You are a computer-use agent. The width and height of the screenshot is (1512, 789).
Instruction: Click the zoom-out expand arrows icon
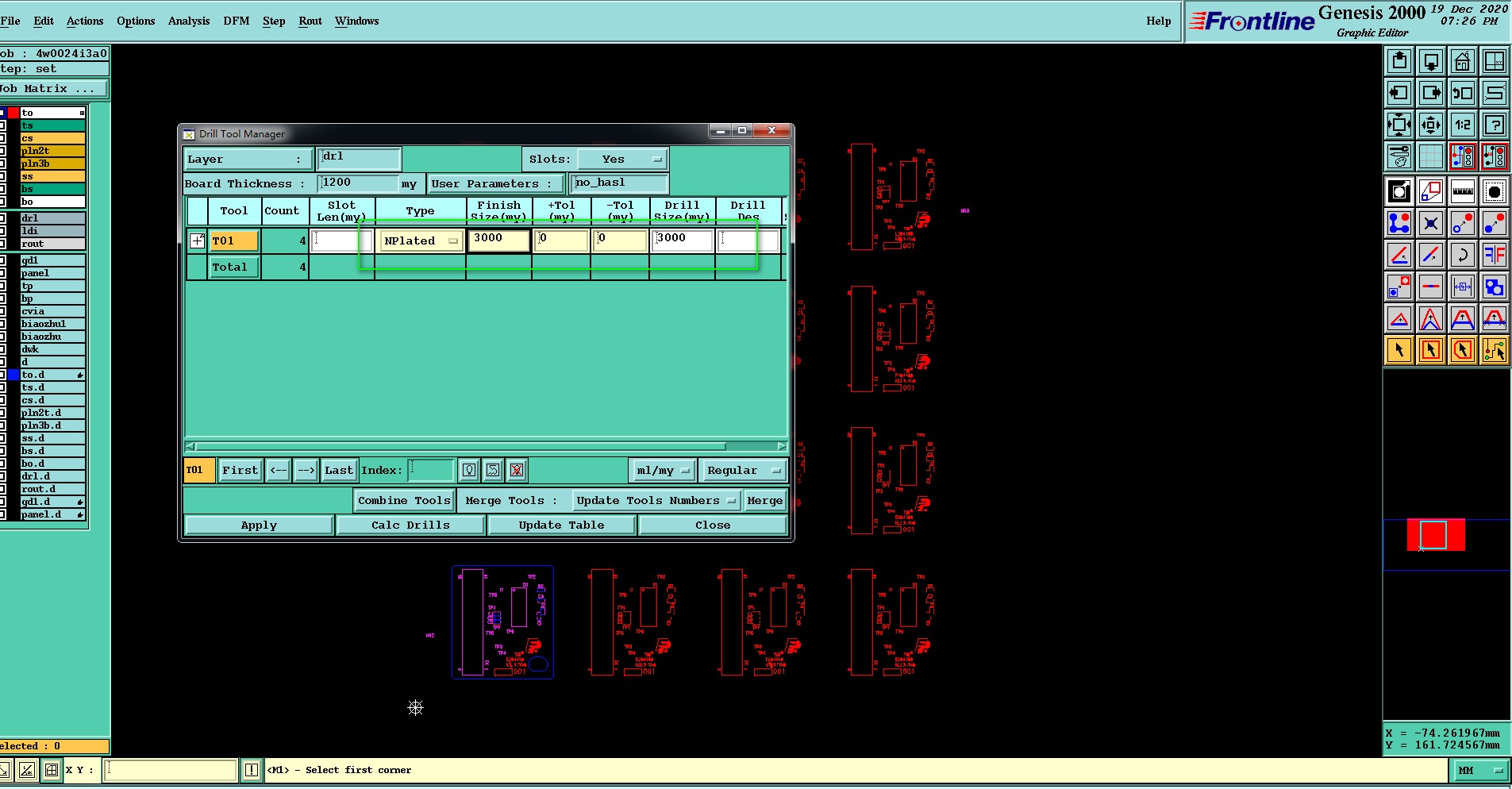(x=1399, y=125)
